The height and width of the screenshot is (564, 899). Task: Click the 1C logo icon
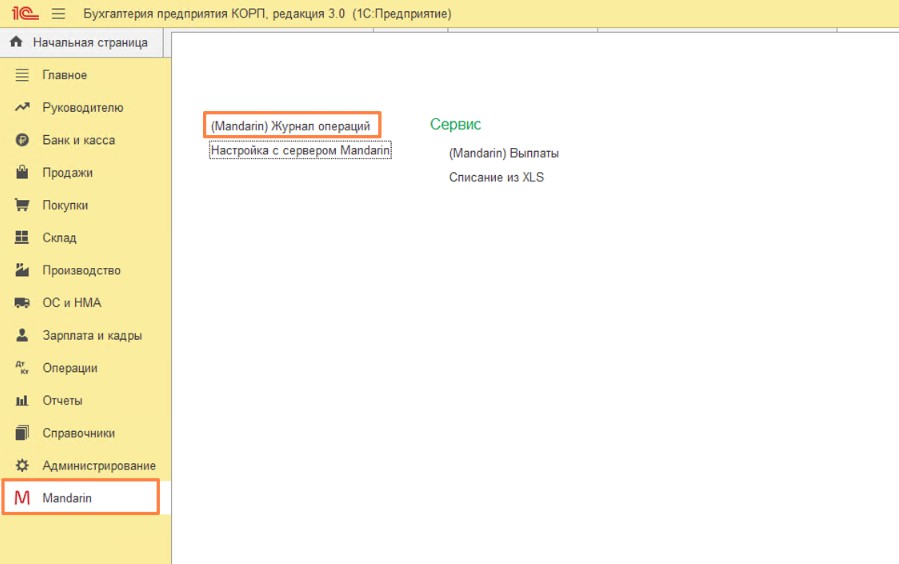(x=25, y=13)
